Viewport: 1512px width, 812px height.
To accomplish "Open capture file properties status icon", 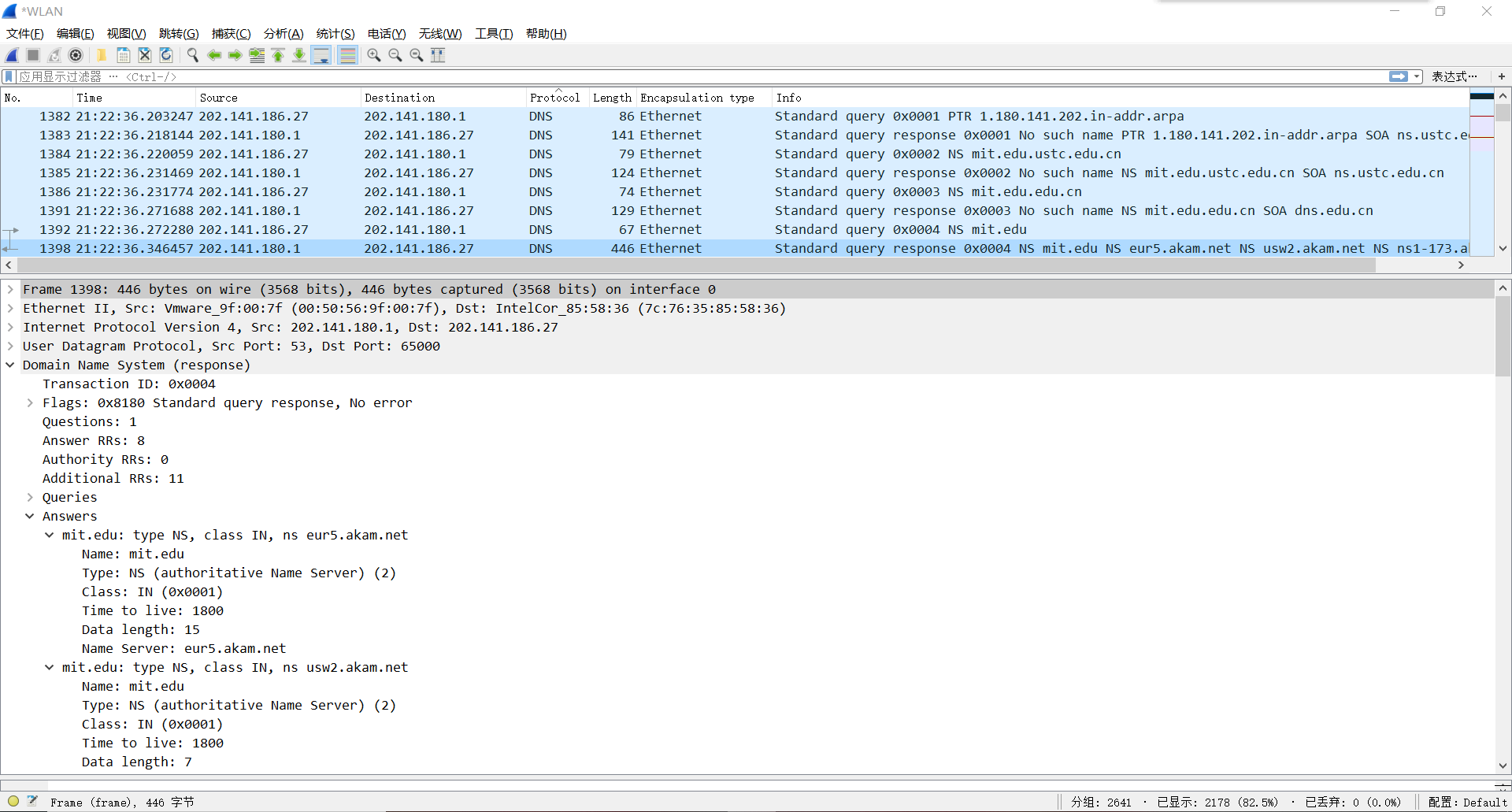I will [x=32, y=801].
